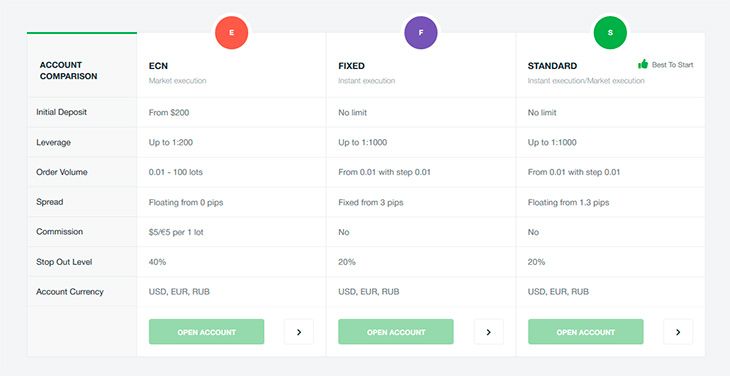This screenshot has height=376, width=730.
Task: Select the Initial Deposit row label
Action: pyautogui.click(x=61, y=112)
